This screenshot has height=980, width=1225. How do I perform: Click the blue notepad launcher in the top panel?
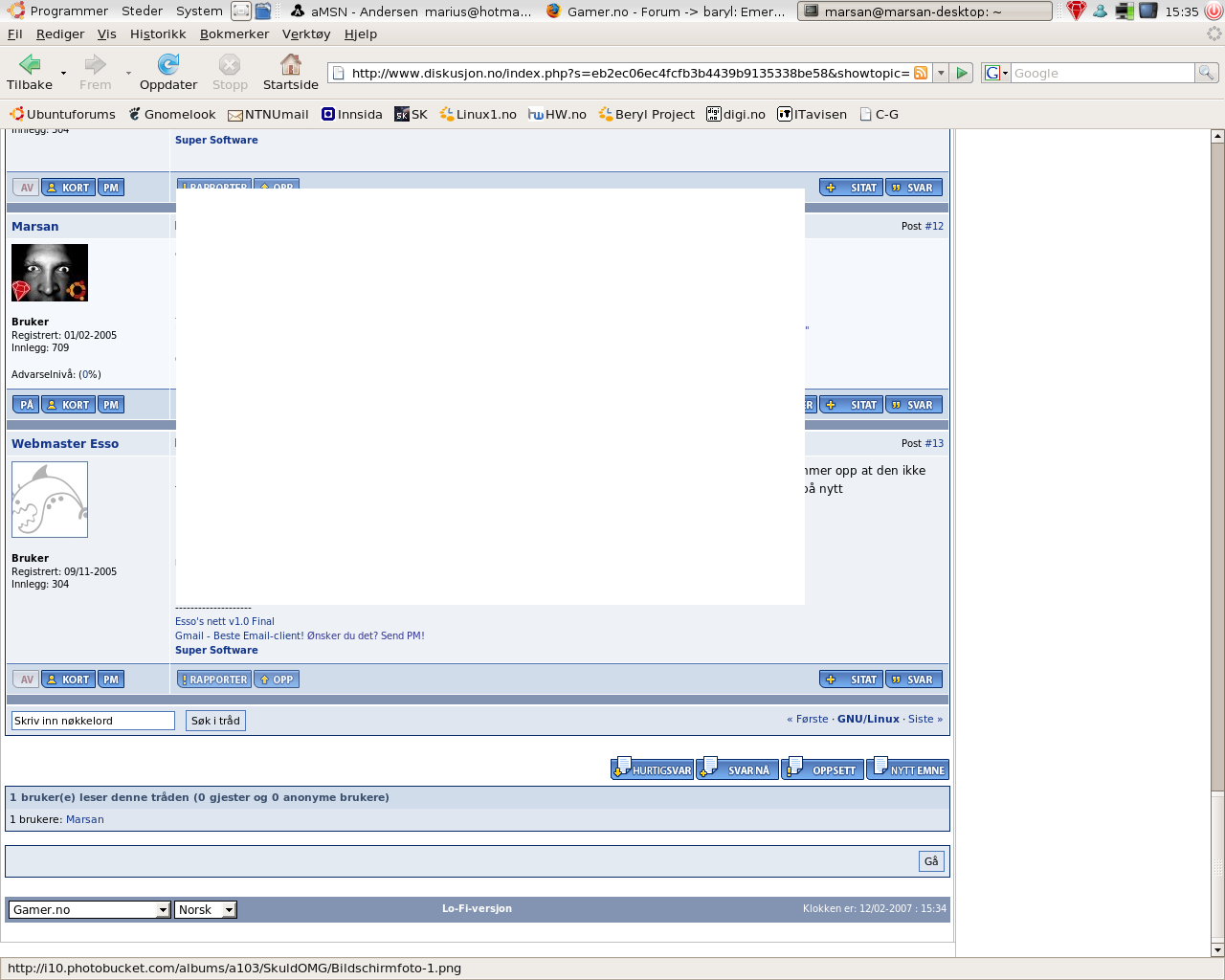[x=263, y=11]
